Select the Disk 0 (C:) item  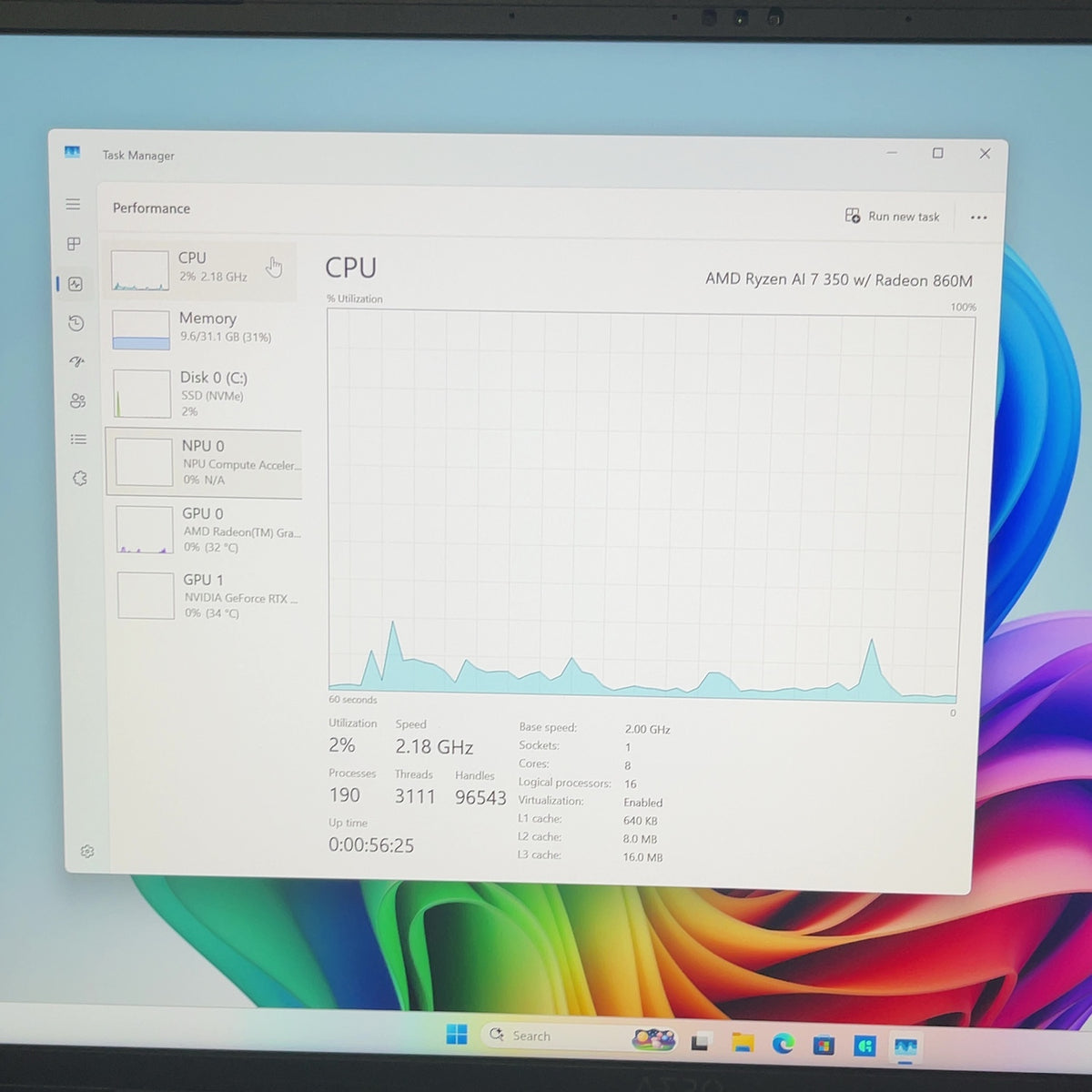203,393
